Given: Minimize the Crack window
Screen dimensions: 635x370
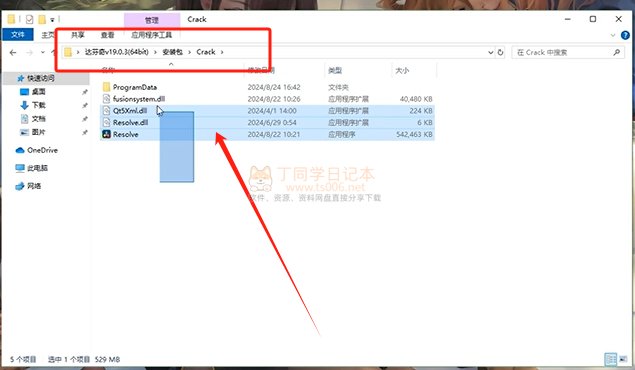Looking at the screenshot, I should [568, 19].
